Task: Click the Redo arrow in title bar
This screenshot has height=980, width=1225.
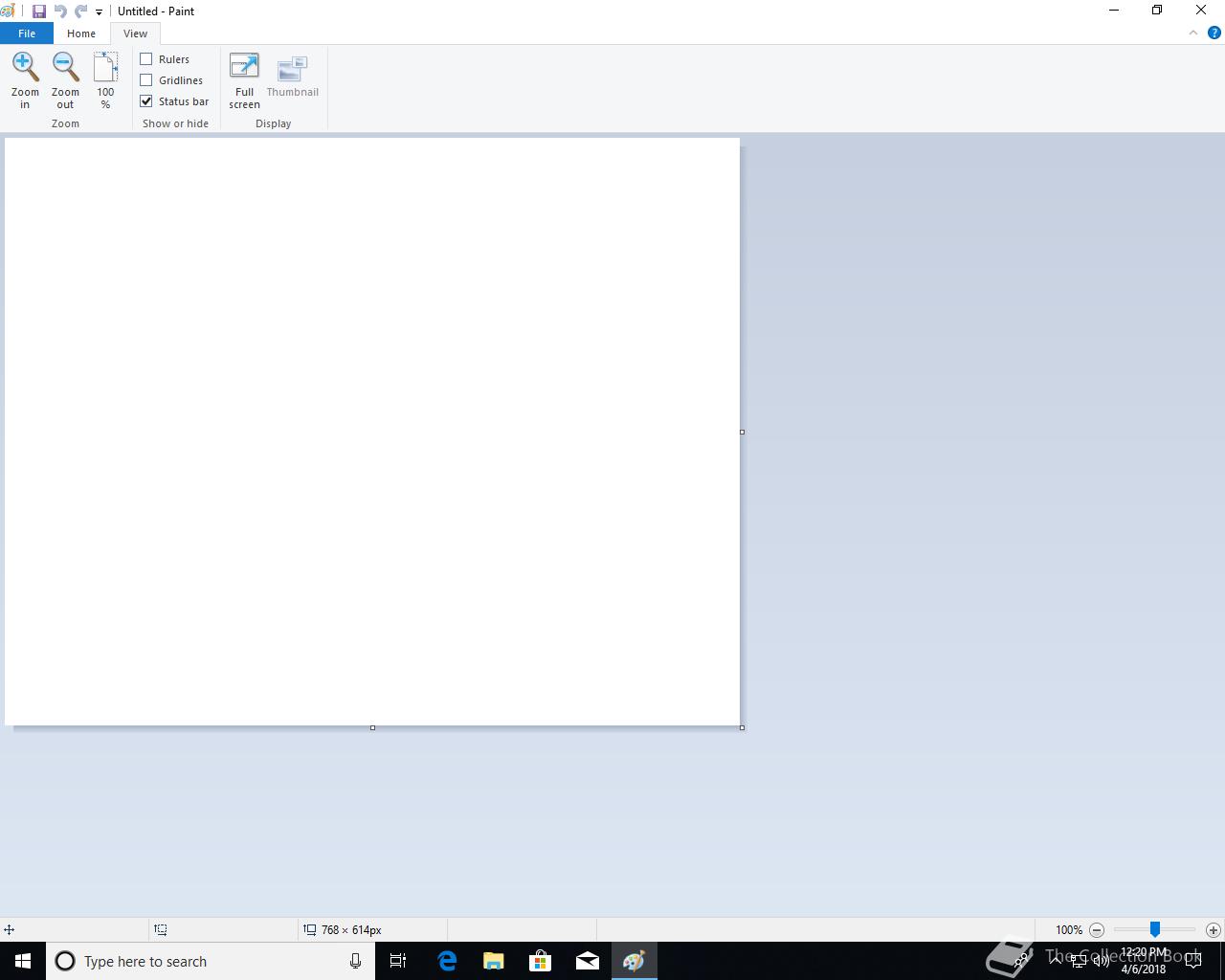Action: tap(81, 11)
